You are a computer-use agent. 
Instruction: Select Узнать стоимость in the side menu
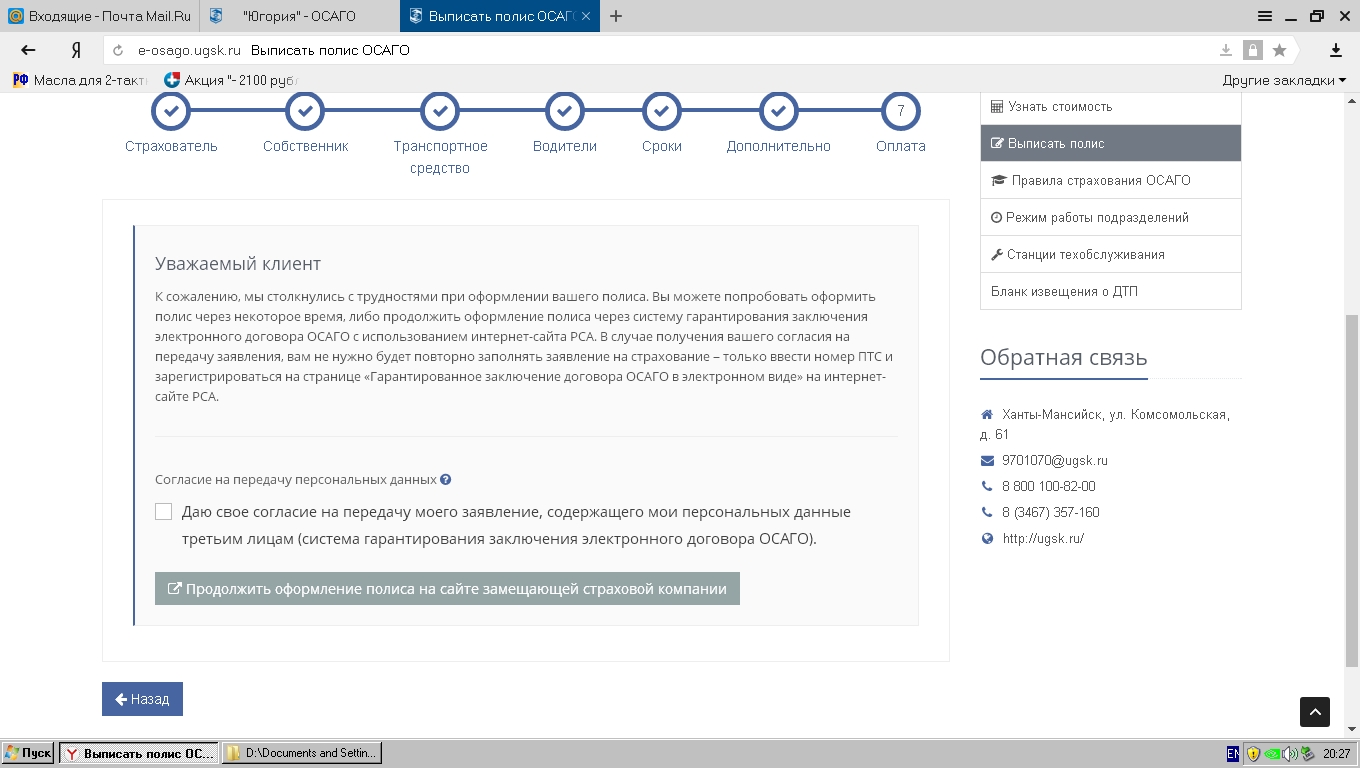pyautogui.click(x=1059, y=106)
